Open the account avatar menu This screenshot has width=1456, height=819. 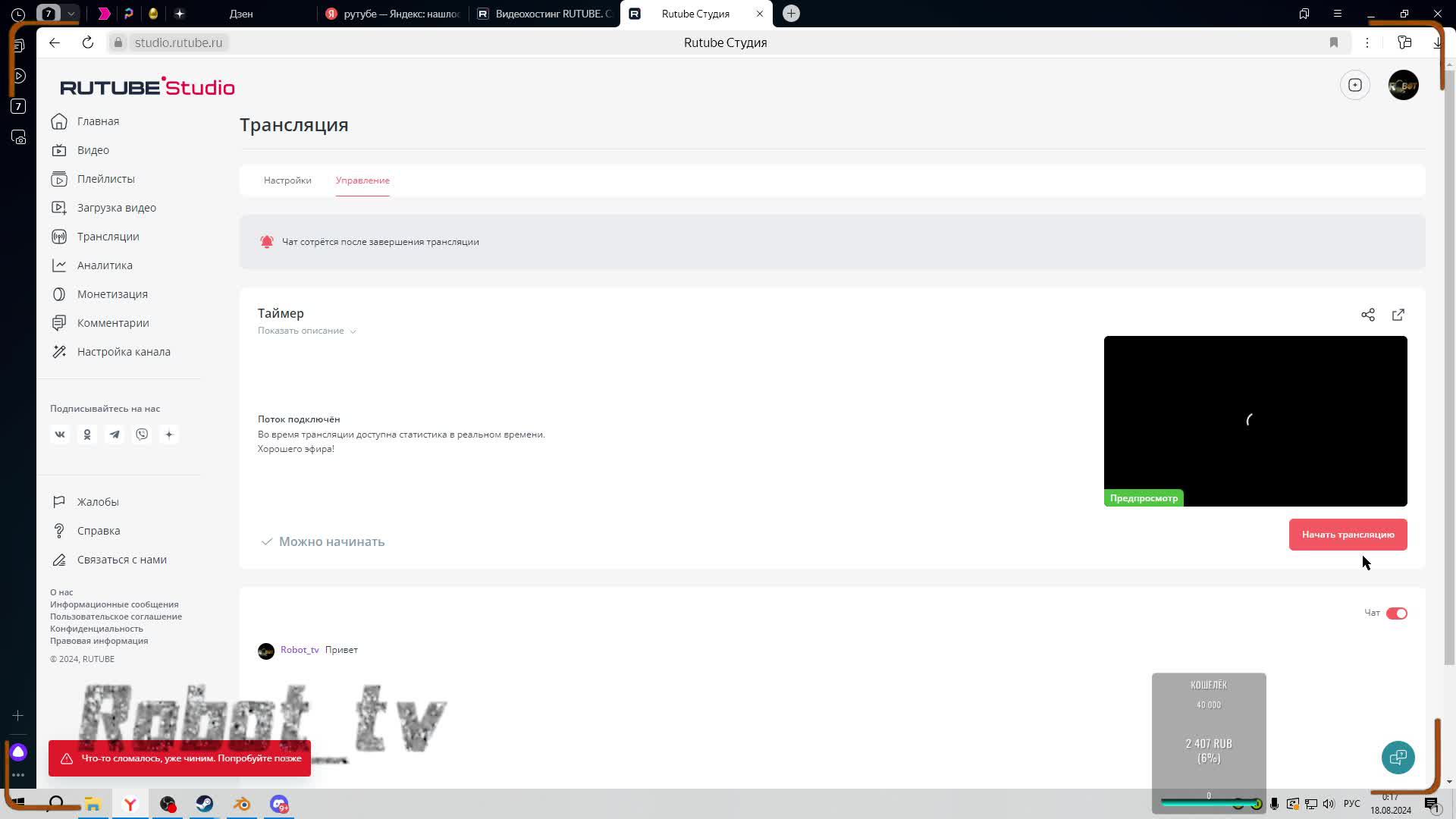1403,85
